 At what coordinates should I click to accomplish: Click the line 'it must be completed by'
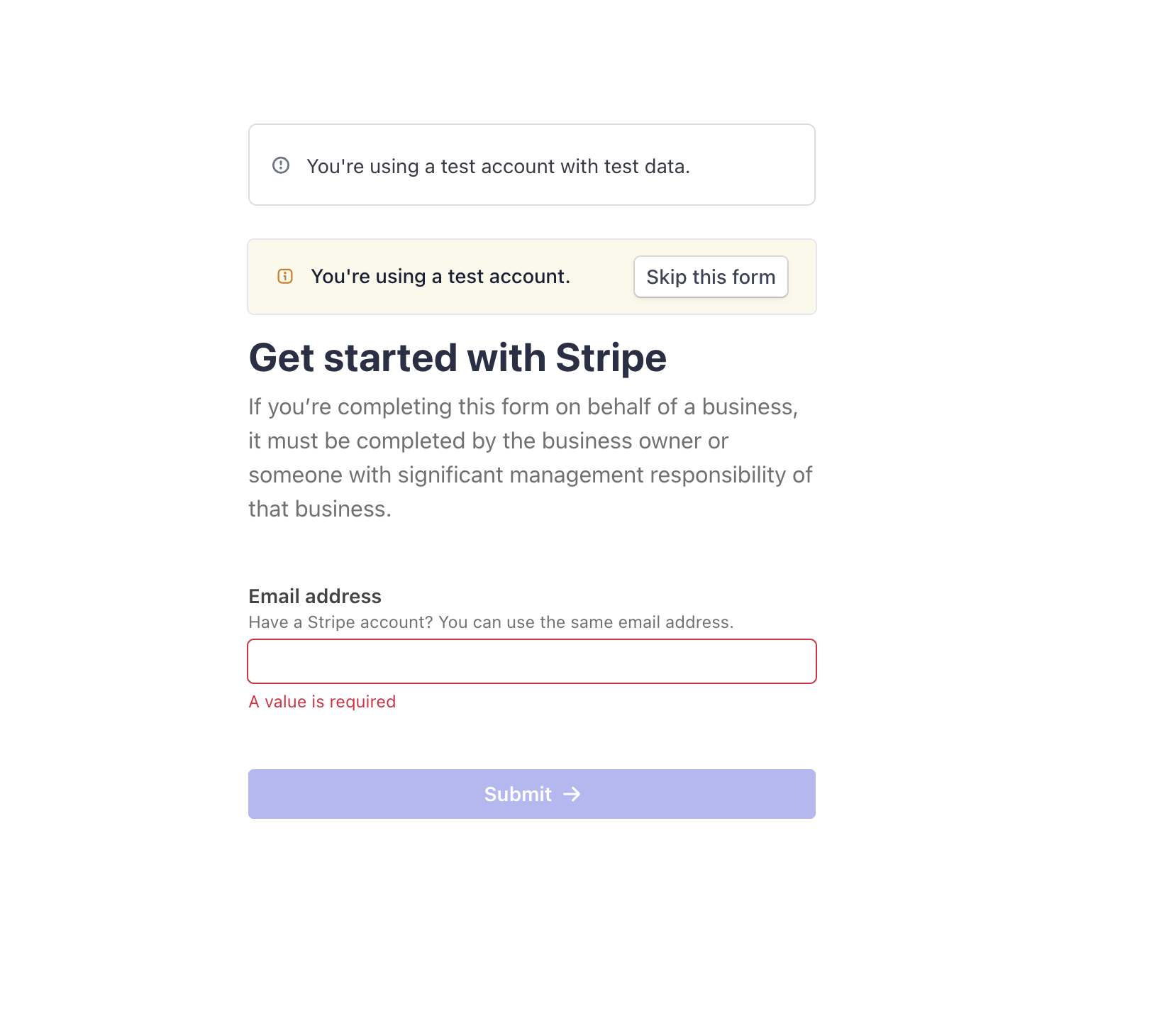[488, 441]
